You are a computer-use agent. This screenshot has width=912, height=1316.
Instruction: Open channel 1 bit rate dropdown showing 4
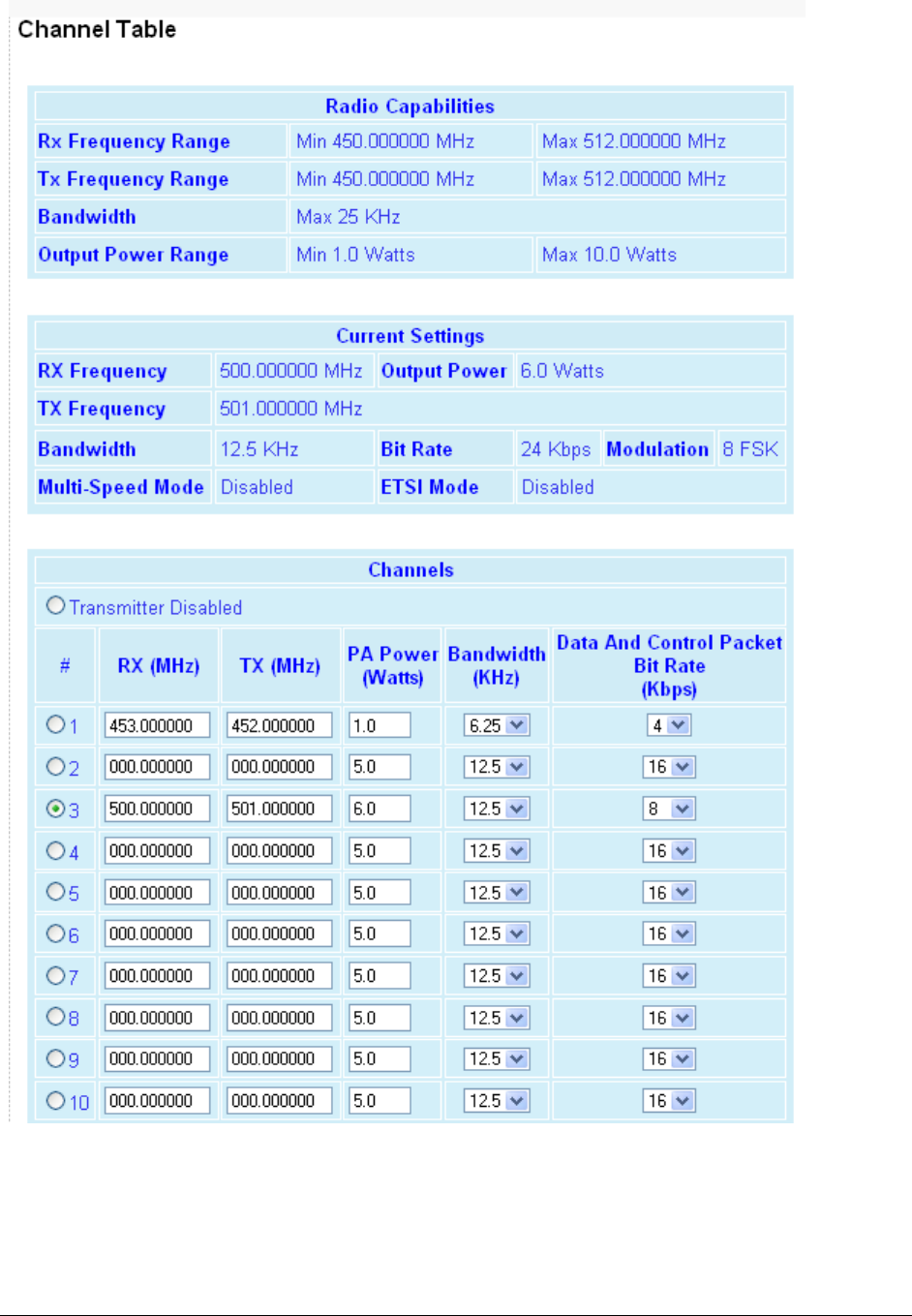click(669, 725)
